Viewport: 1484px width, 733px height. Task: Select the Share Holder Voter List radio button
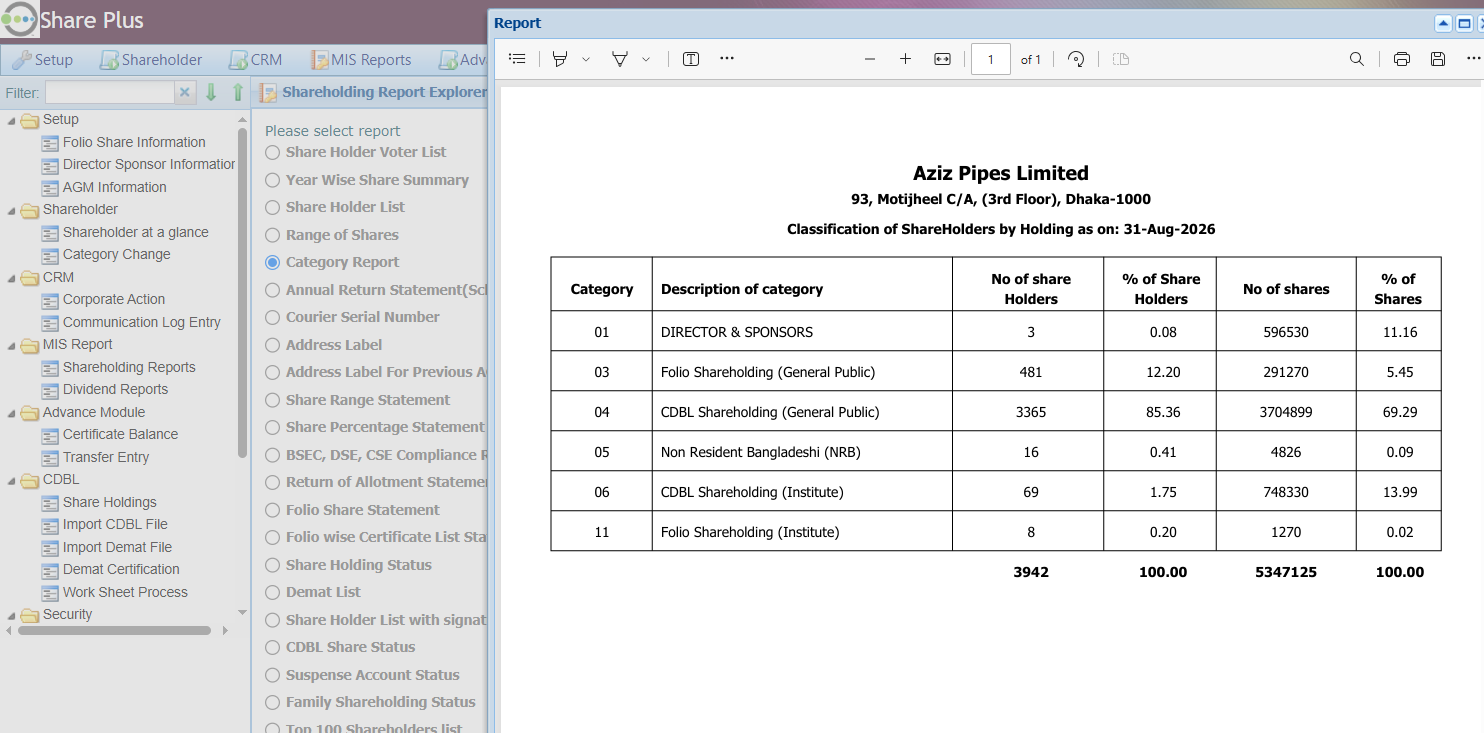[272, 153]
